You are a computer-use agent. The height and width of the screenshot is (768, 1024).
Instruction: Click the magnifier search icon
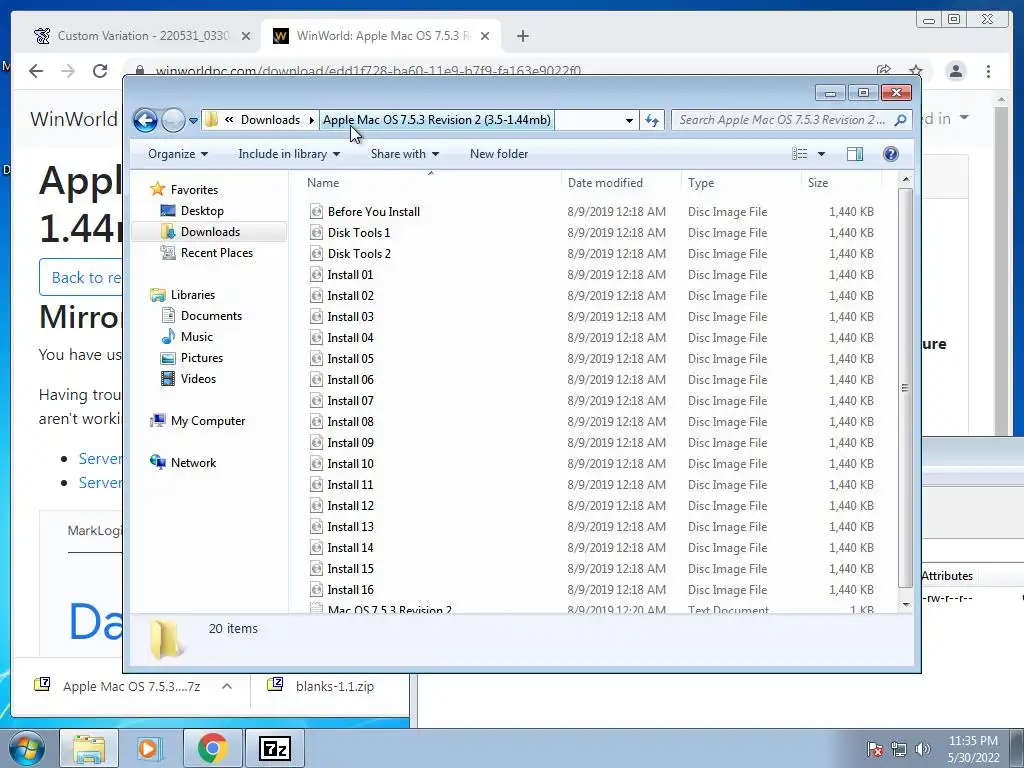click(901, 120)
